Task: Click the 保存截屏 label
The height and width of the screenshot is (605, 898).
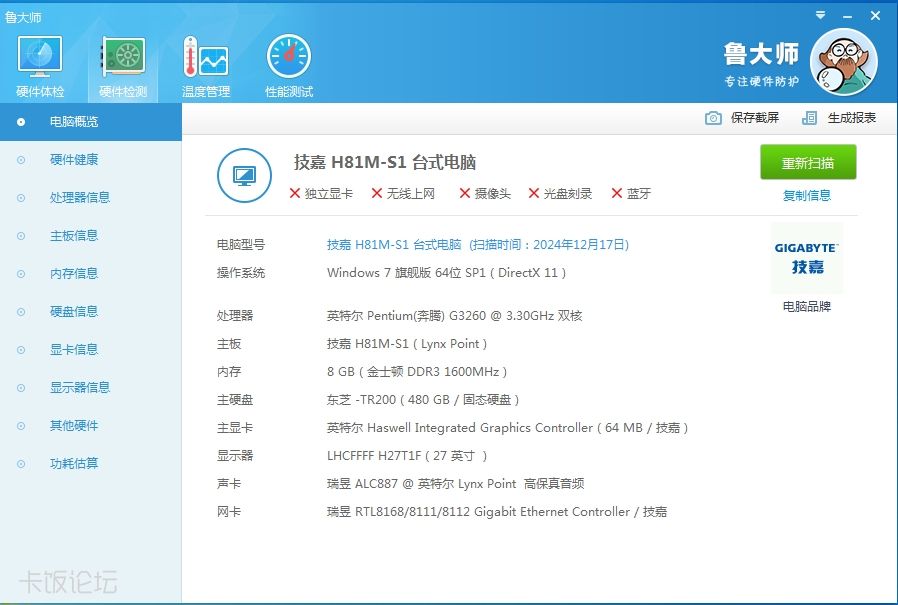Action: tap(755, 118)
